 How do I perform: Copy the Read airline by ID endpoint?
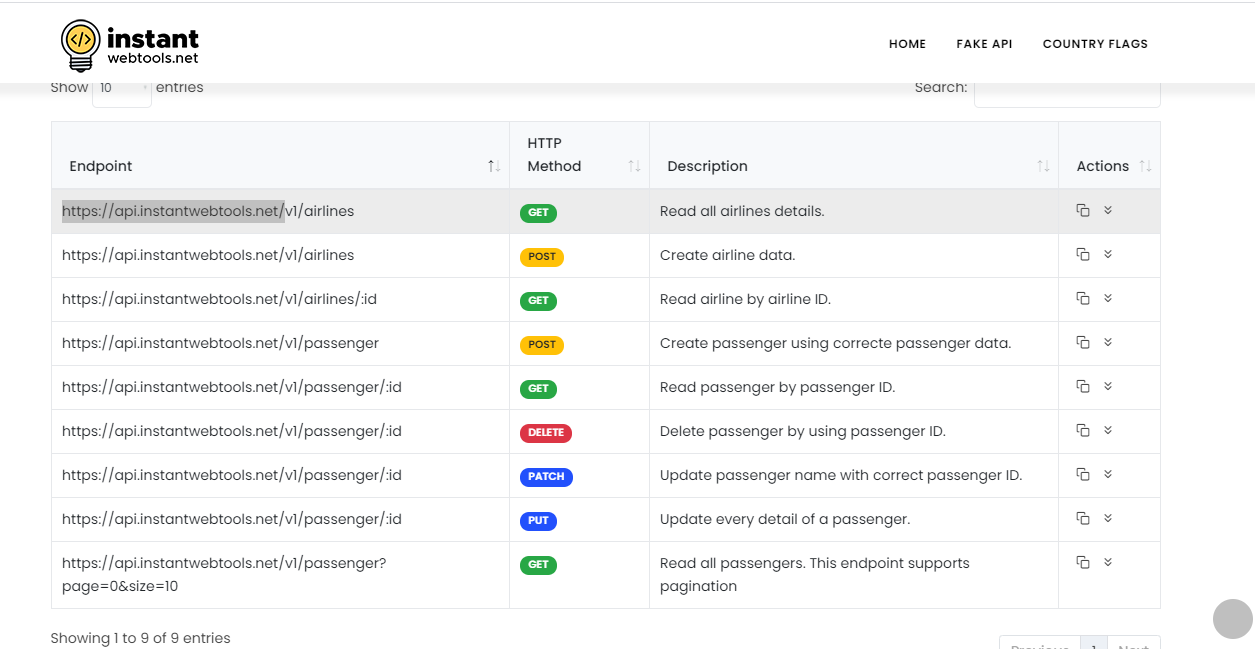click(x=1082, y=299)
